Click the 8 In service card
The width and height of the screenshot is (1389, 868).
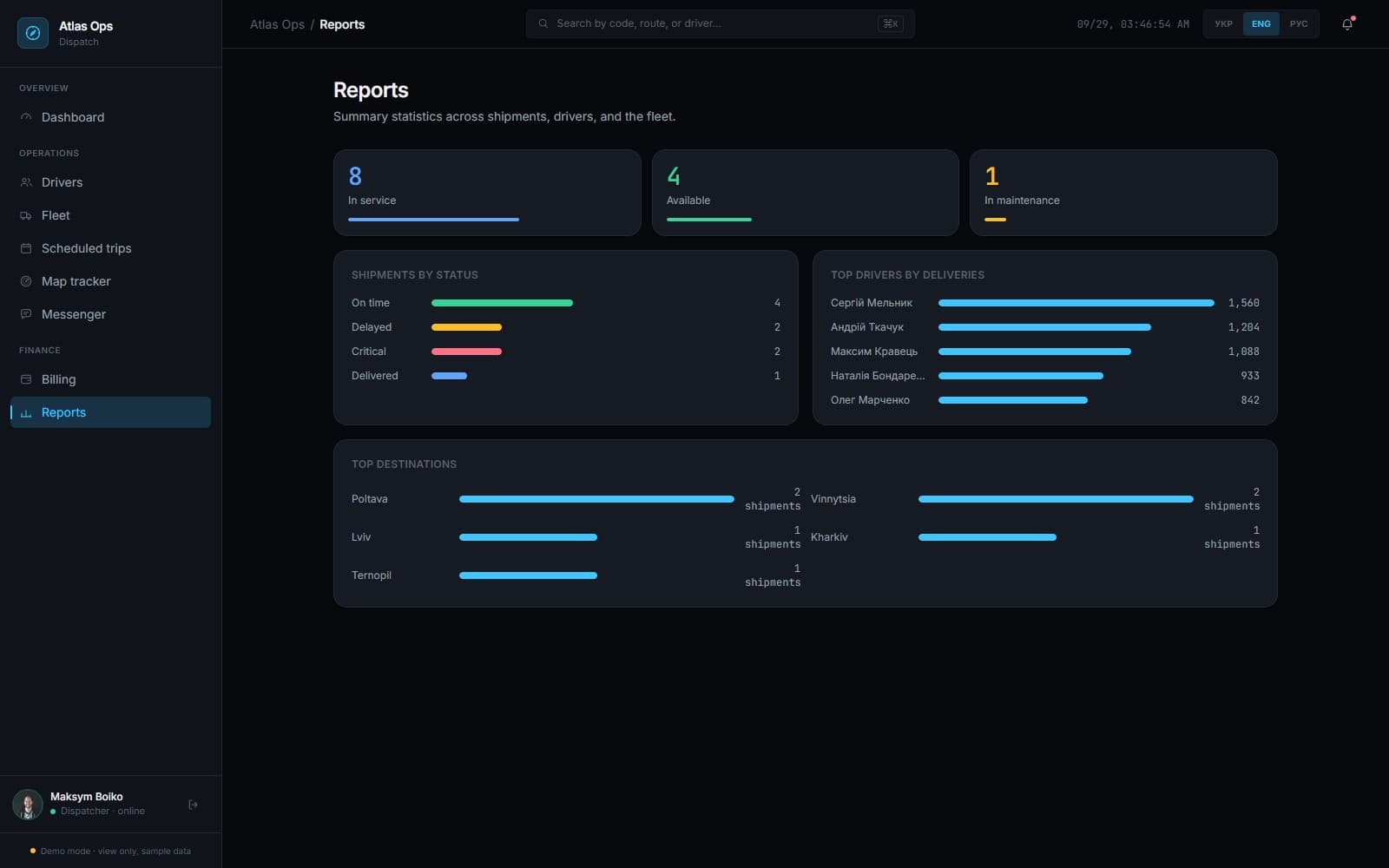point(487,193)
